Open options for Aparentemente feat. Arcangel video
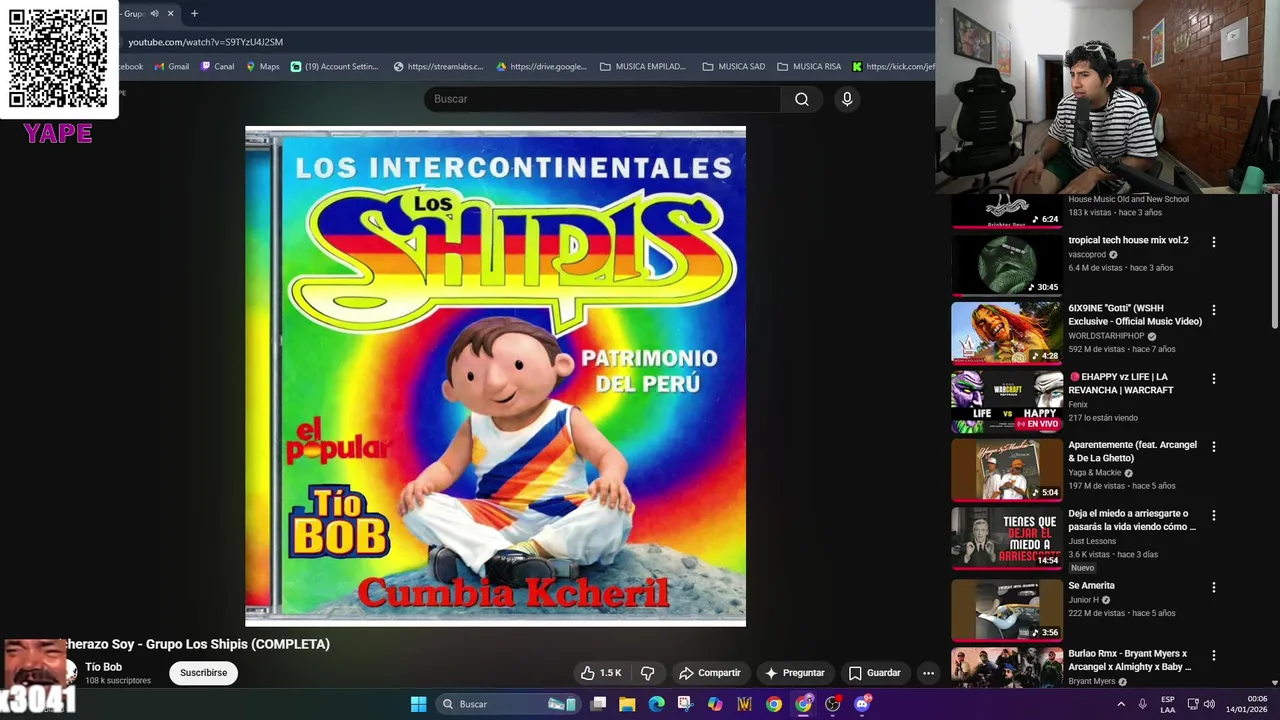The height and width of the screenshot is (720, 1280). tap(1213, 447)
